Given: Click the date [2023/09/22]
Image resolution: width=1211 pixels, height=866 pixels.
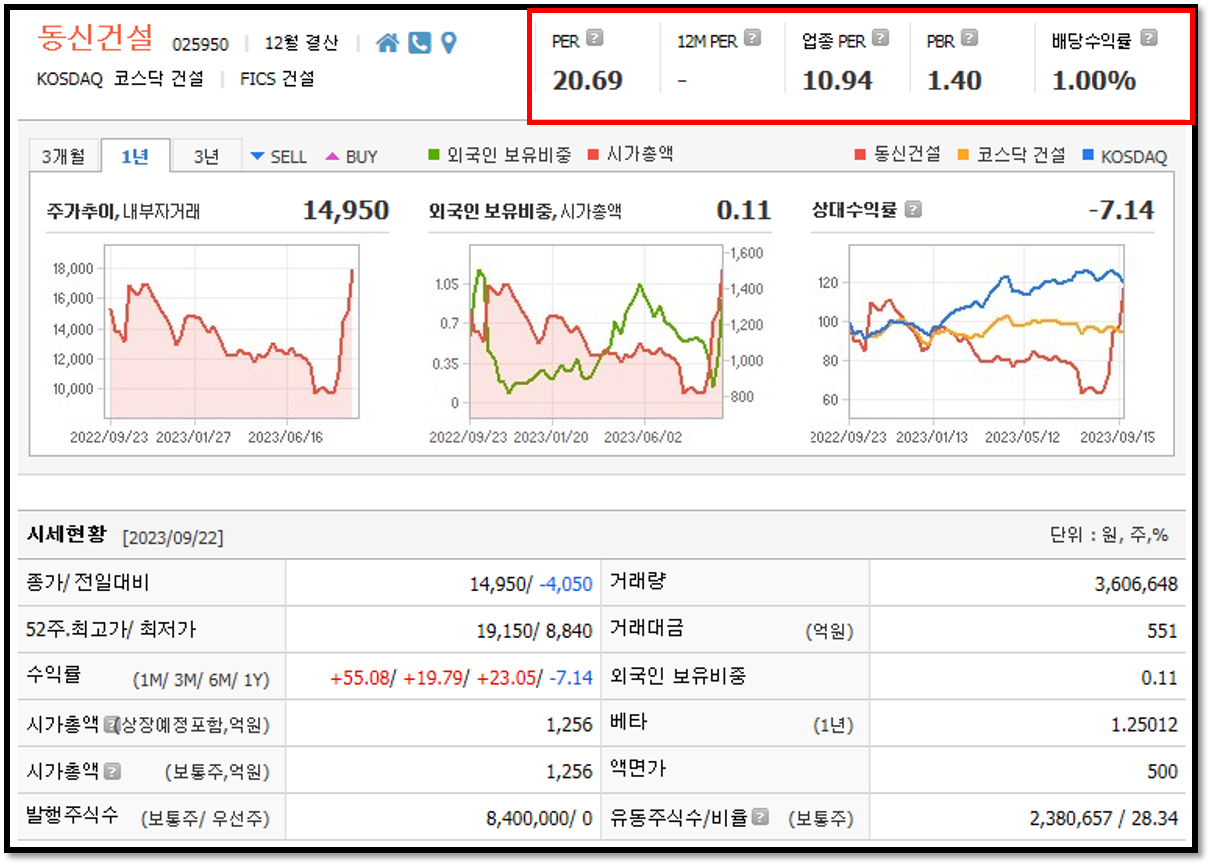Looking at the screenshot, I should click(173, 538).
